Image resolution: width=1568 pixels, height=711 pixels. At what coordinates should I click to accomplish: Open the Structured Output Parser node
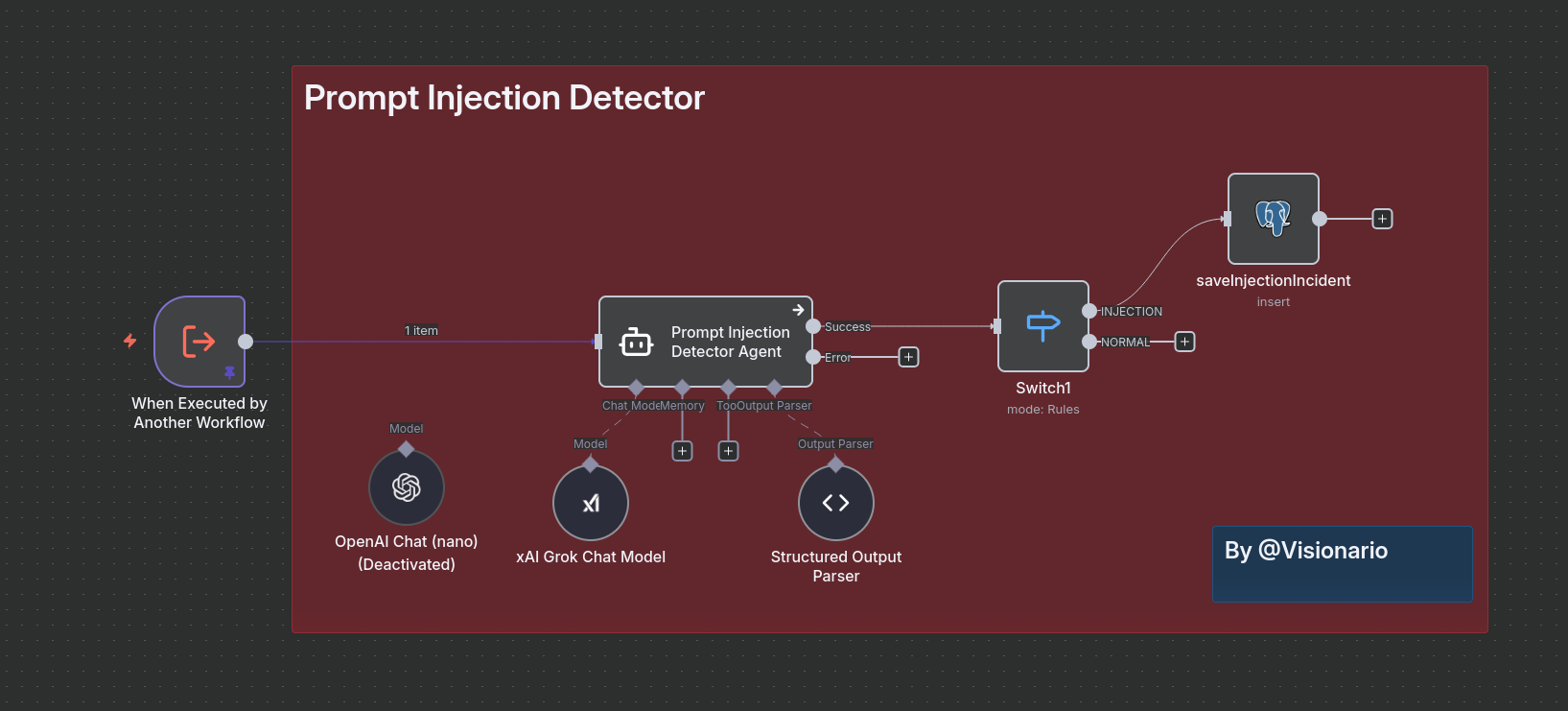836,503
